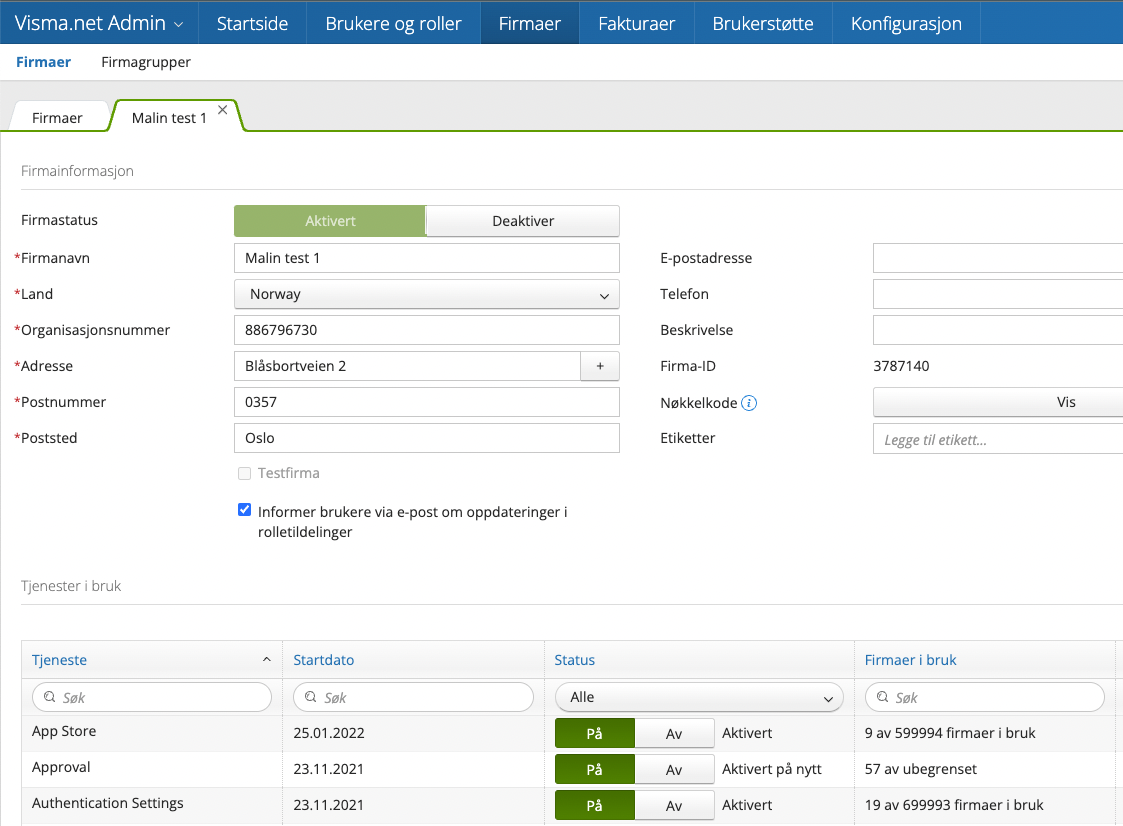Close the Malin test 1 tab
1123x826 pixels.
coord(223,110)
